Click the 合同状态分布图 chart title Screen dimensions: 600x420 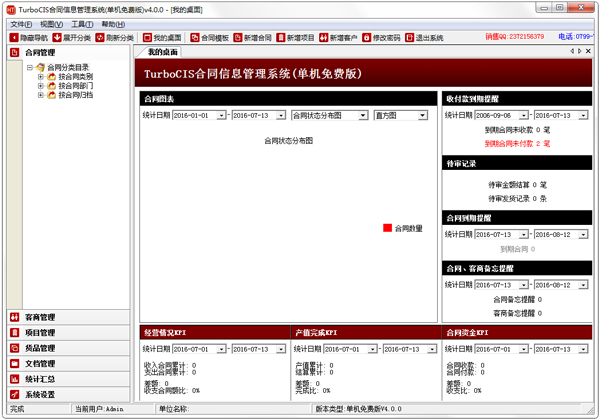[x=289, y=141]
